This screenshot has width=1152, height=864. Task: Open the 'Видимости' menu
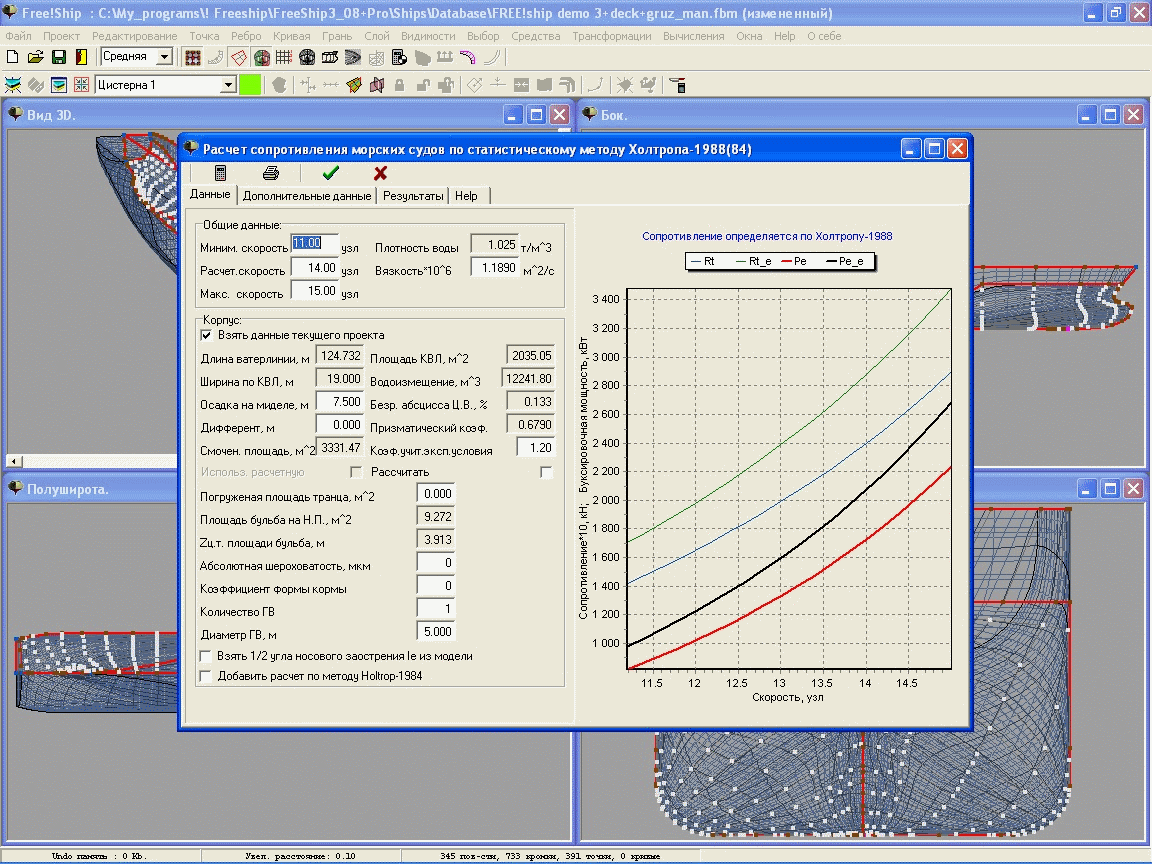[428, 36]
